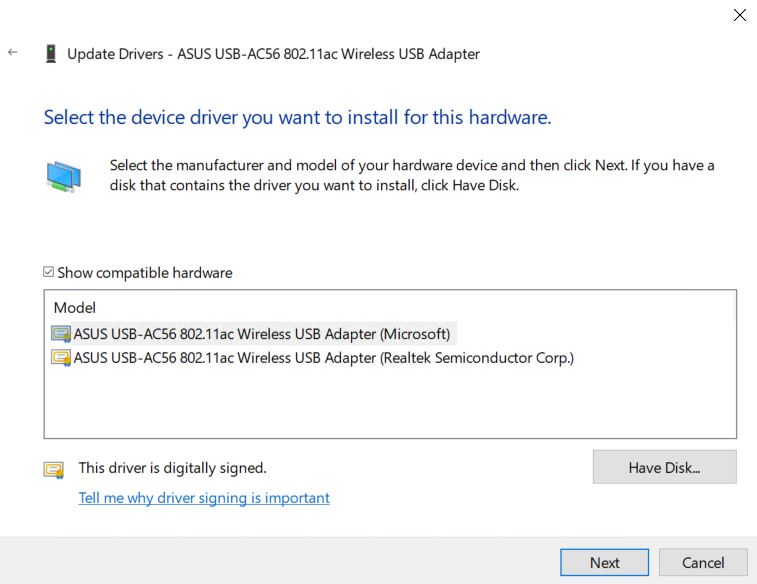757x584 pixels.
Task: Click the certificate icon for Realtek driver
Action: [x=61, y=358]
